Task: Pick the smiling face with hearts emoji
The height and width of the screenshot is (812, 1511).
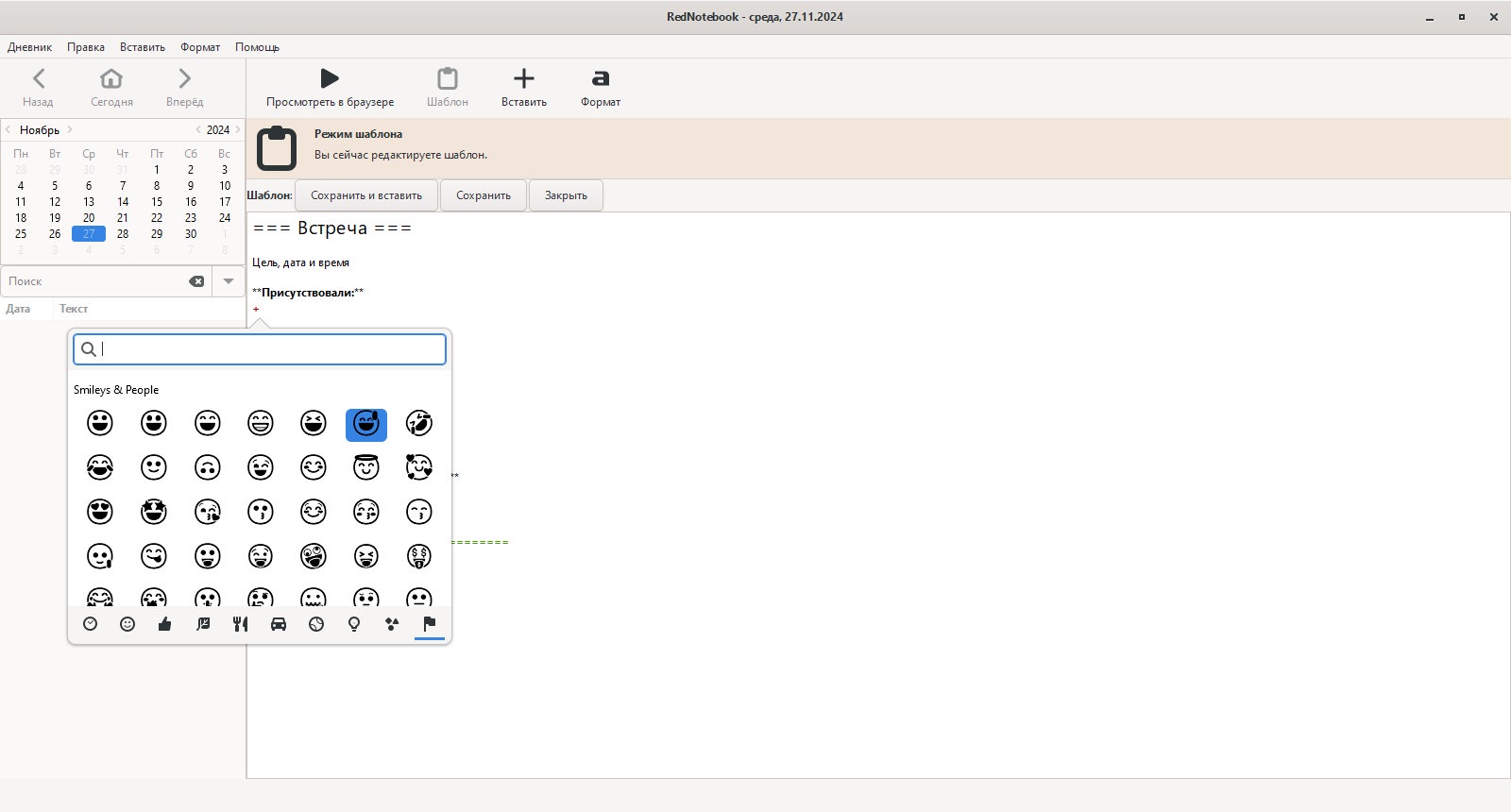Action: (x=419, y=467)
